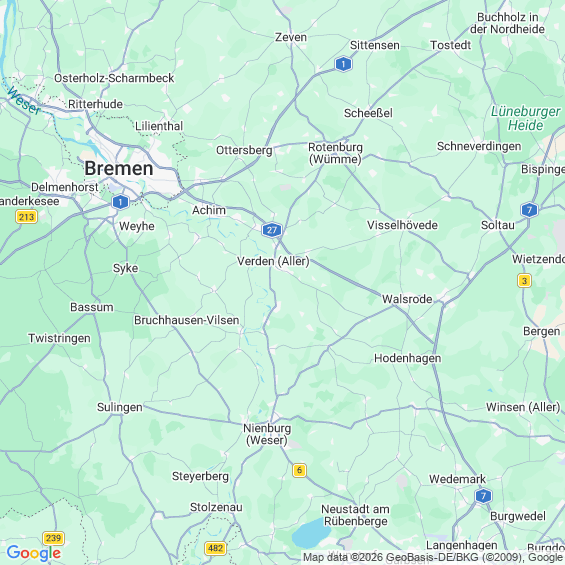Open the Google logo link
The width and height of the screenshot is (565, 565).
[34, 553]
